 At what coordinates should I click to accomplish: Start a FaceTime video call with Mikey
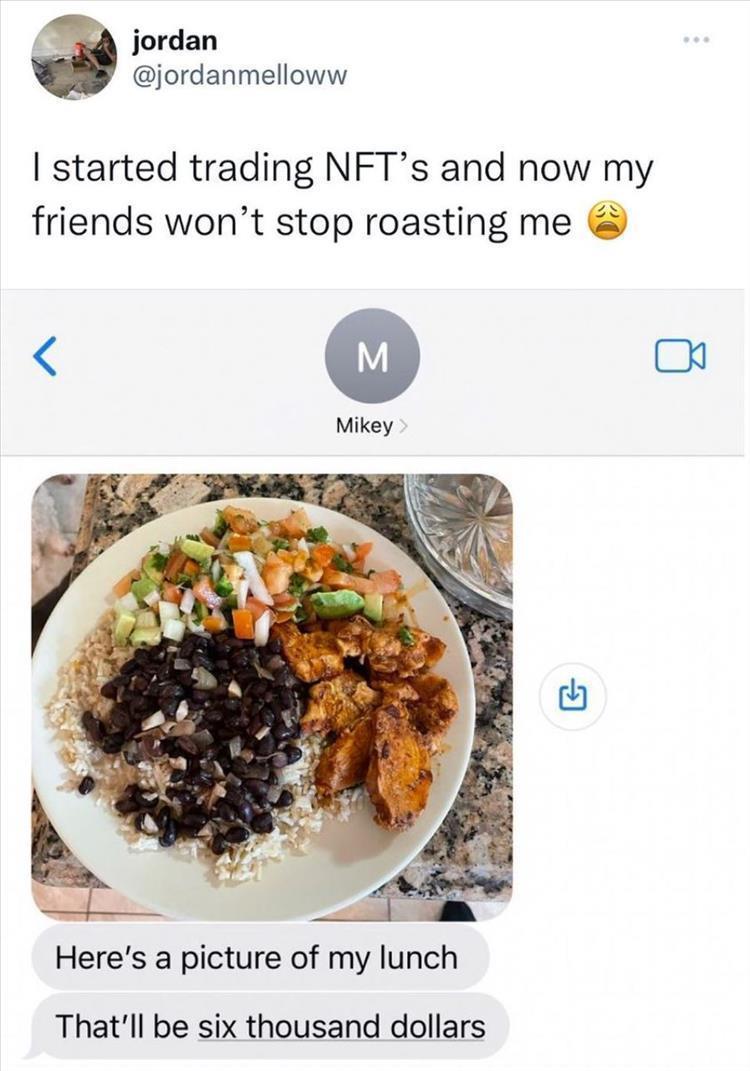pos(680,357)
